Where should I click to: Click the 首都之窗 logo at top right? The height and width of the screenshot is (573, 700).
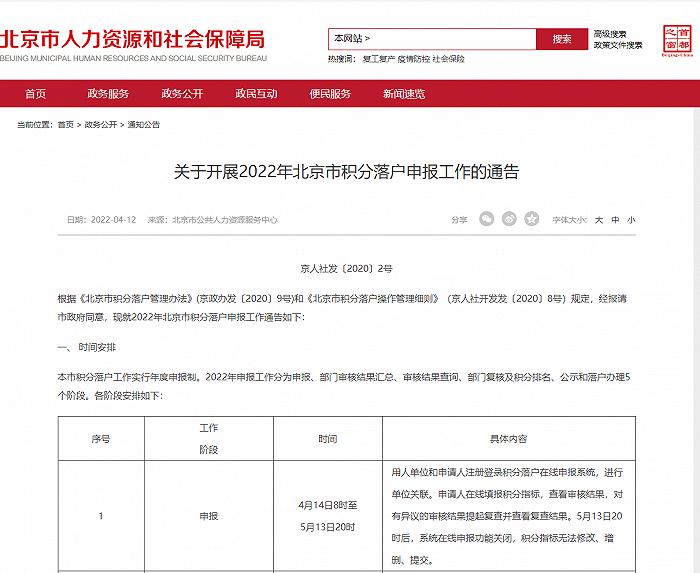pyautogui.click(x=678, y=41)
